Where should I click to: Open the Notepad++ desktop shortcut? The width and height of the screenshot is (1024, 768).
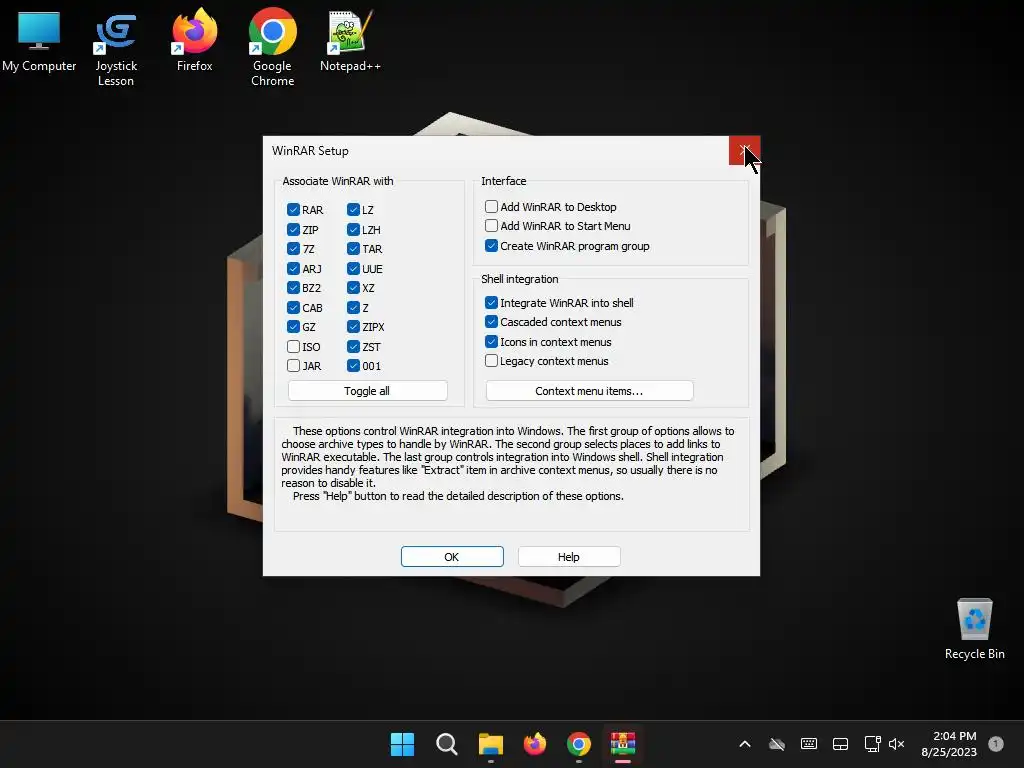350,41
